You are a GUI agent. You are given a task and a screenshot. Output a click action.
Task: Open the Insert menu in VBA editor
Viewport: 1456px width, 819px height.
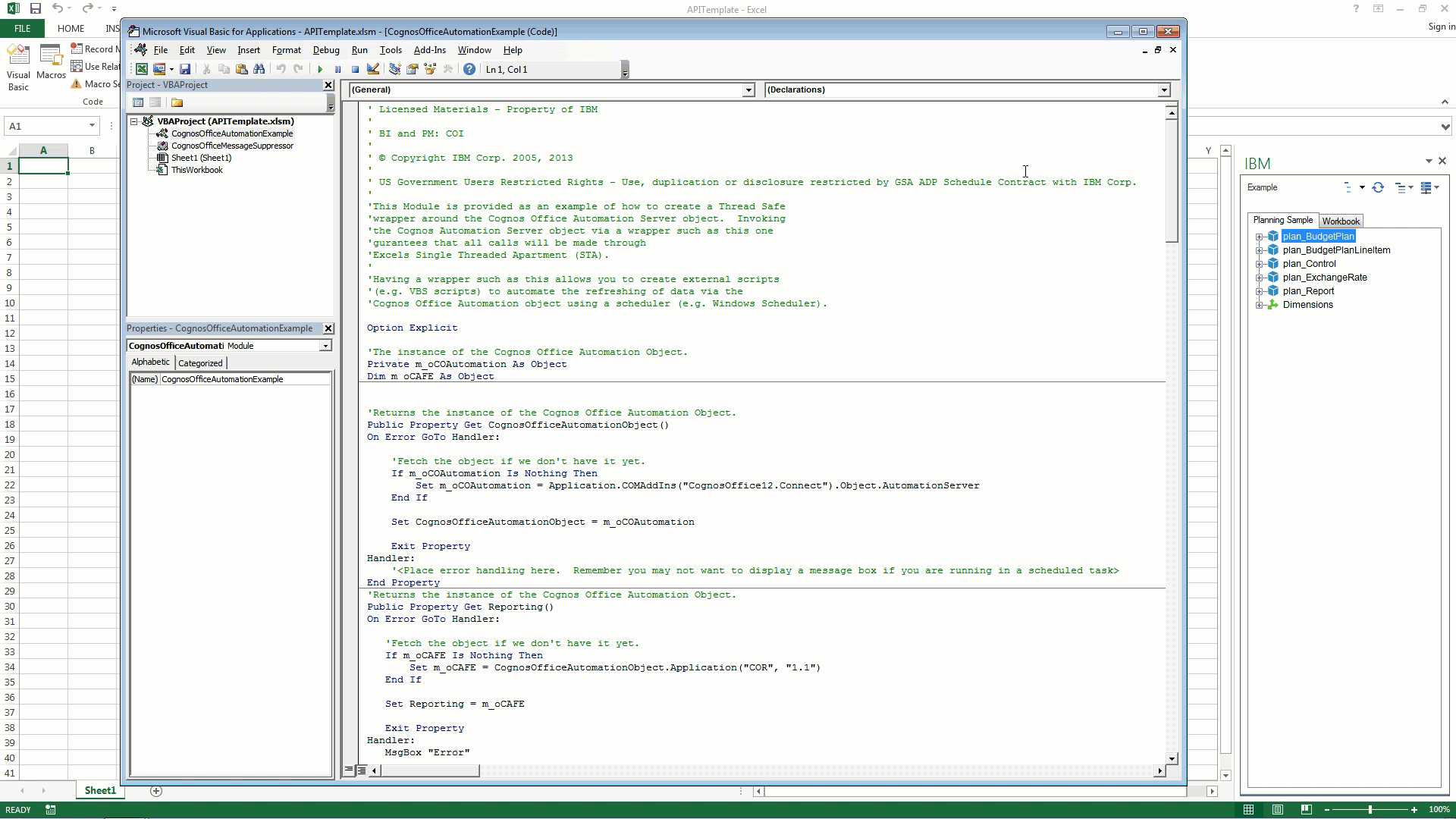click(x=249, y=50)
